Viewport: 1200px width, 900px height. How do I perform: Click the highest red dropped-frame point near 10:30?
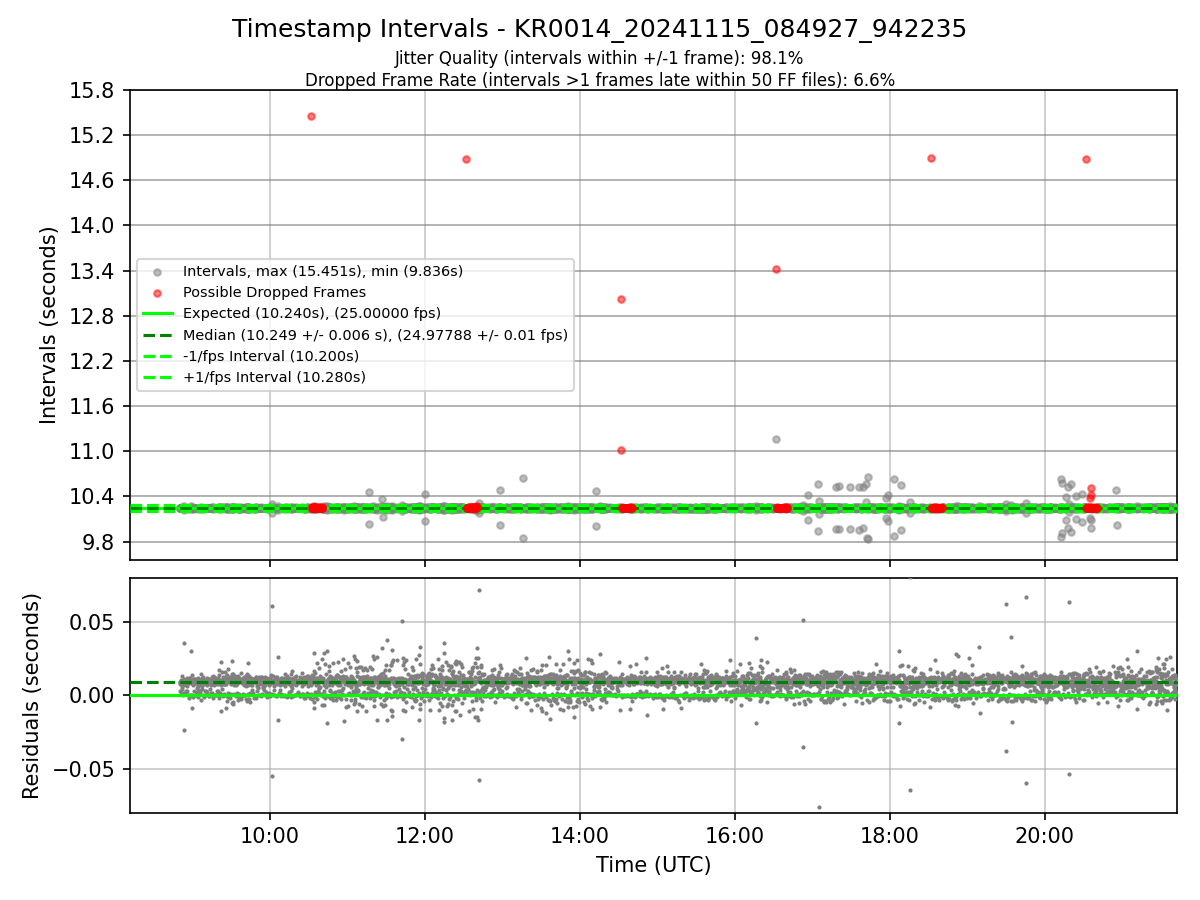tap(311, 116)
